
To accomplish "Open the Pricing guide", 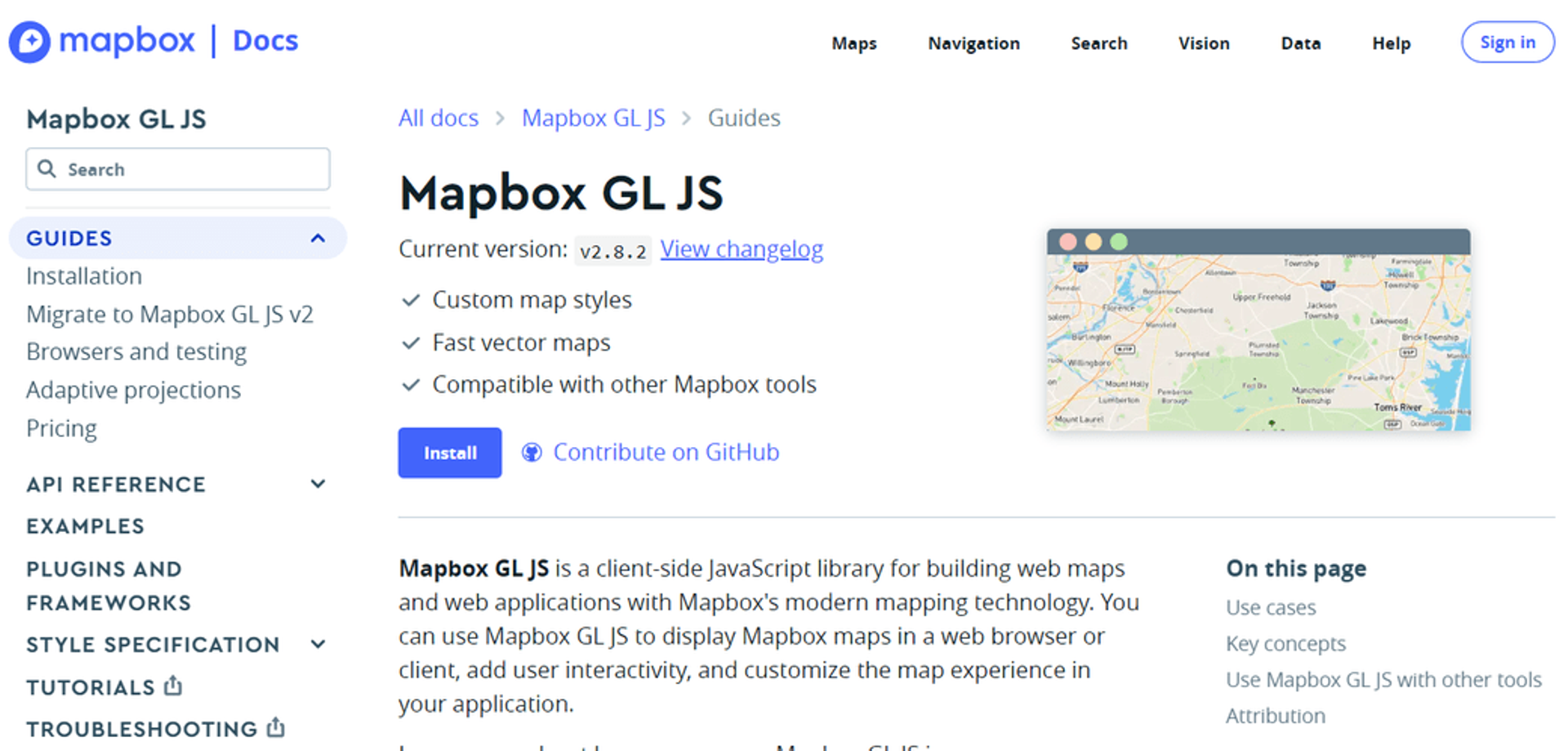I will click(61, 428).
